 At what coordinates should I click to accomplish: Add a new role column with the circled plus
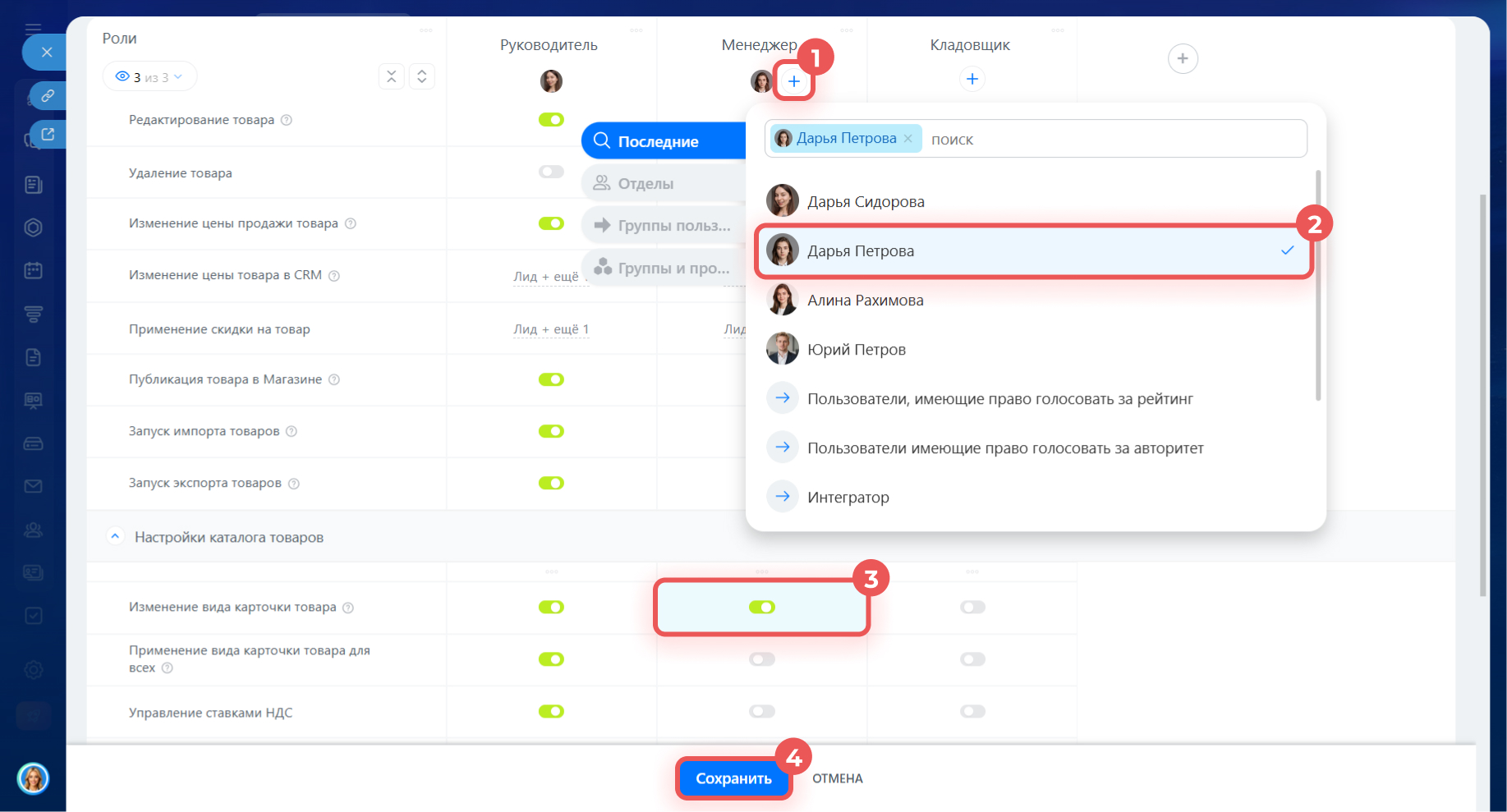[x=1182, y=58]
